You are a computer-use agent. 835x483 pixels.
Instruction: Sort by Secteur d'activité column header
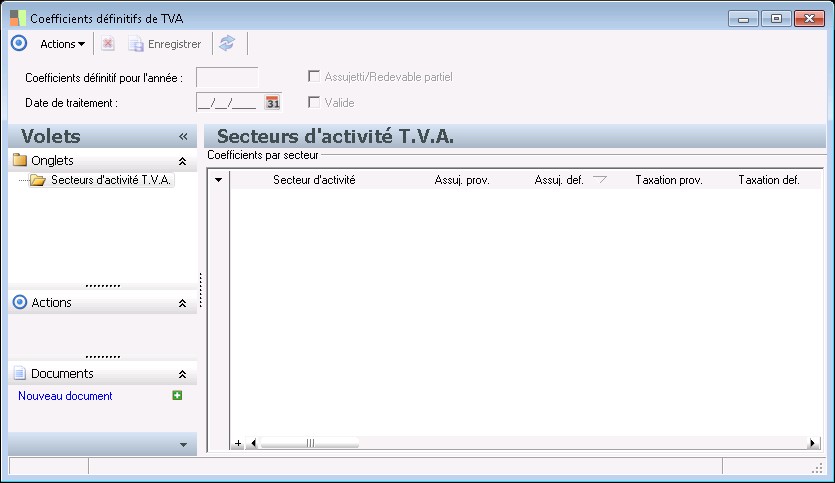pos(314,180)
